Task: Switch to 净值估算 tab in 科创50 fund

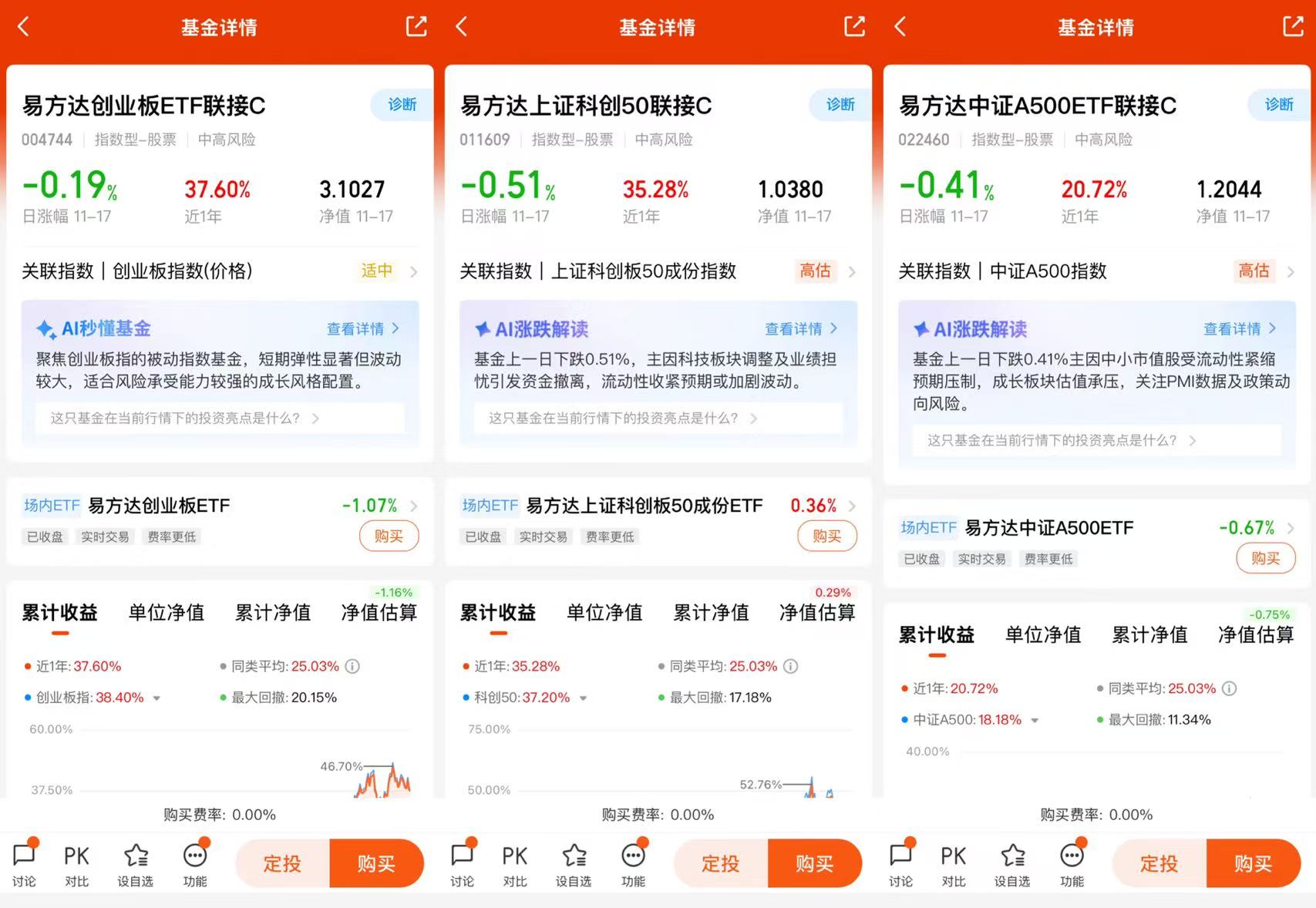Action: pyautogui.click(x=818, y=613)
